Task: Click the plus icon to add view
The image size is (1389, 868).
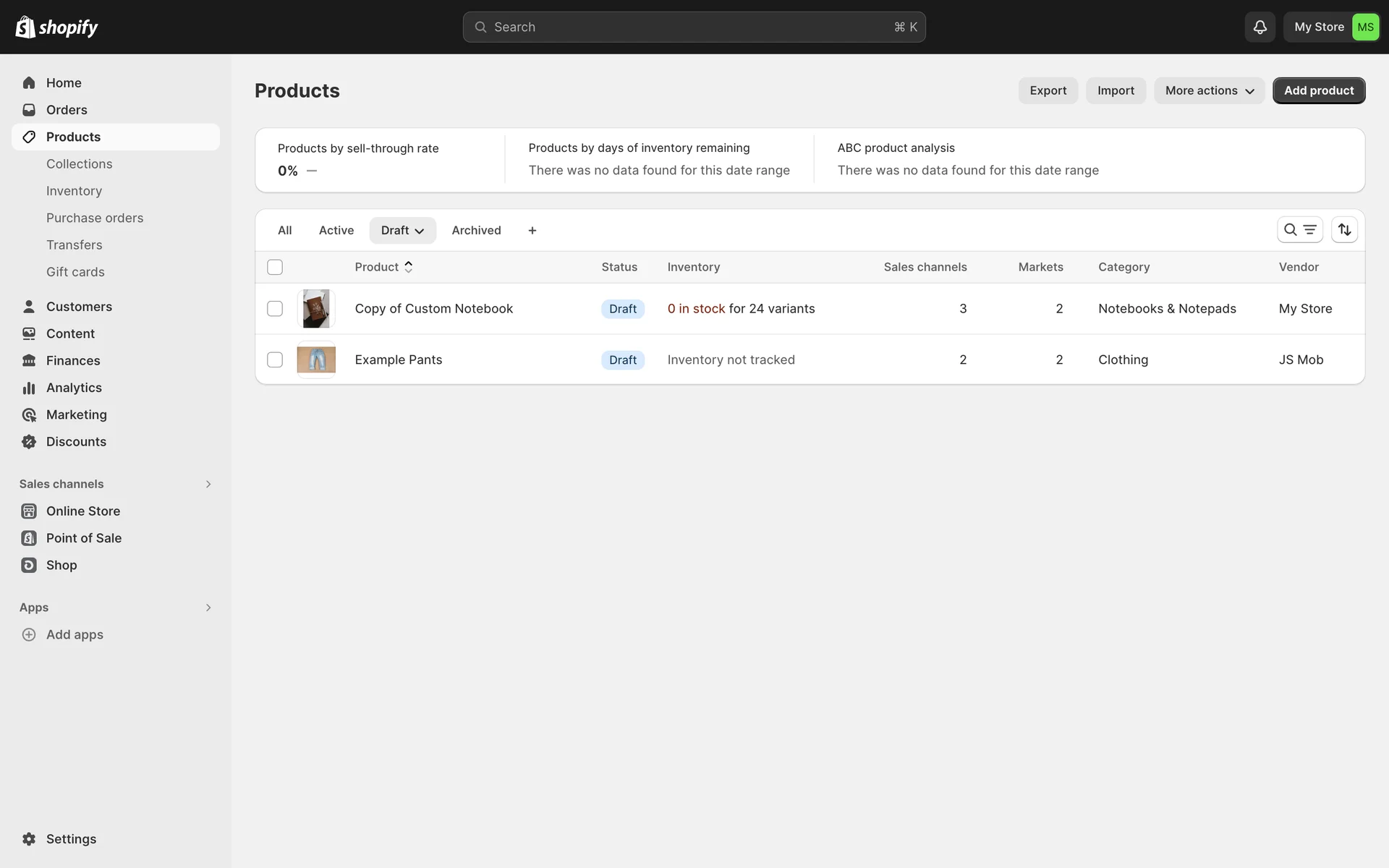Action: 532,230
